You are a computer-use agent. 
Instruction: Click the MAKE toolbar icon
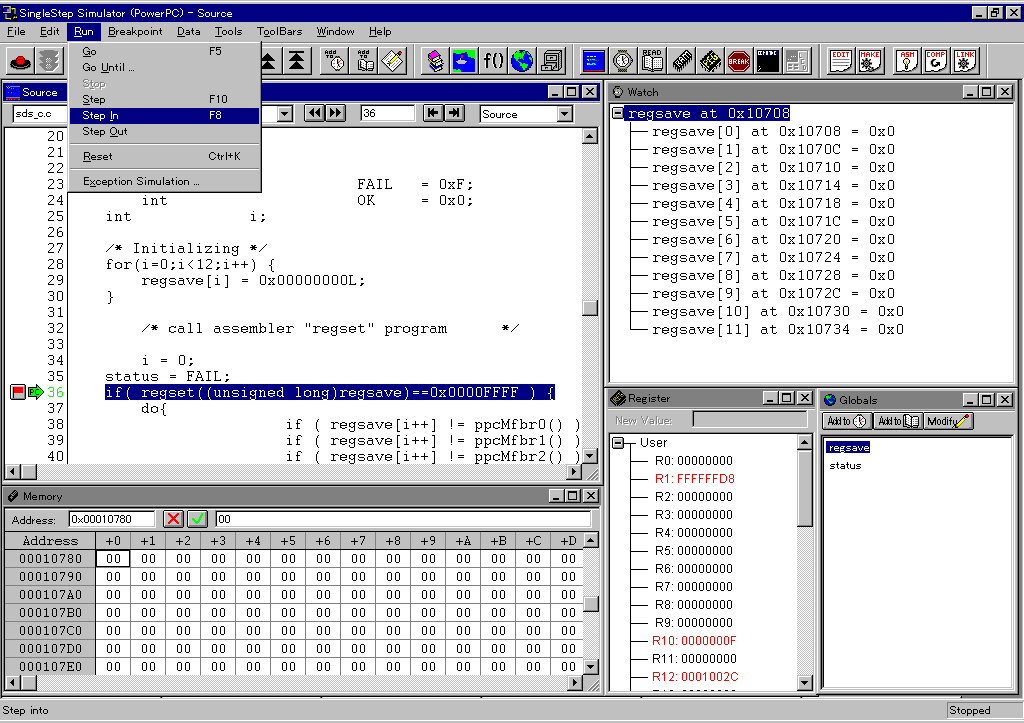point(870,61)
